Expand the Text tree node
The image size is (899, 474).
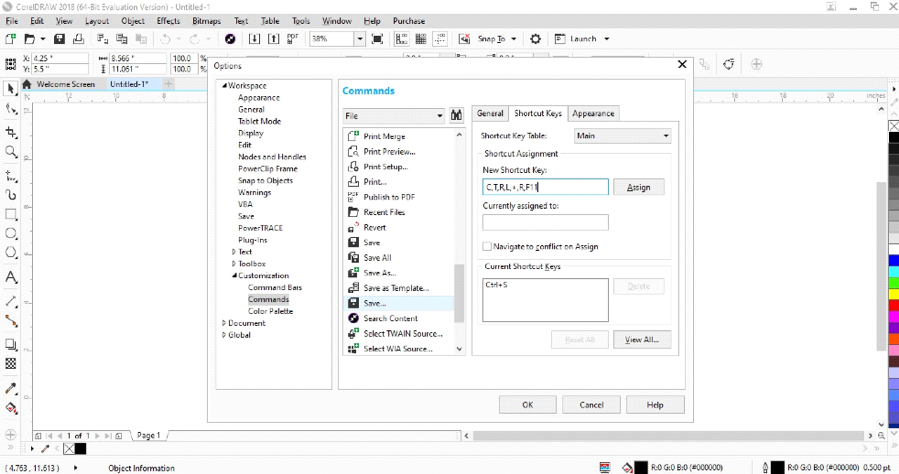pos(233,252)
